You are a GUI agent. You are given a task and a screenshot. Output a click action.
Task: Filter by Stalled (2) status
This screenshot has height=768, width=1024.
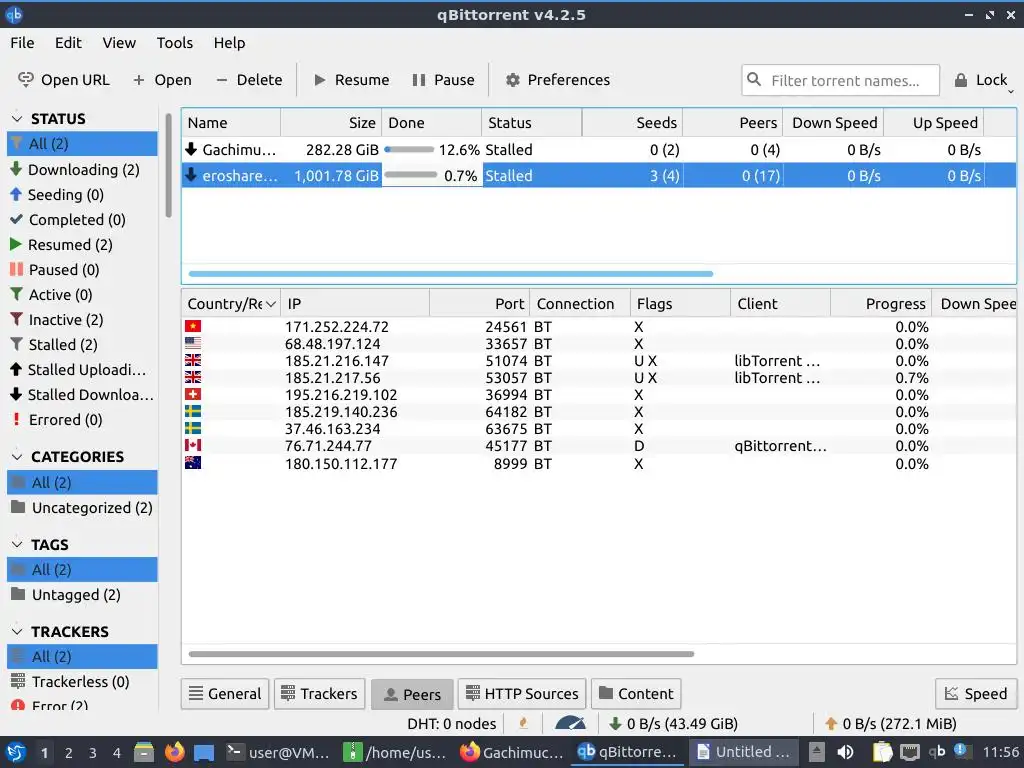(82, 345)
